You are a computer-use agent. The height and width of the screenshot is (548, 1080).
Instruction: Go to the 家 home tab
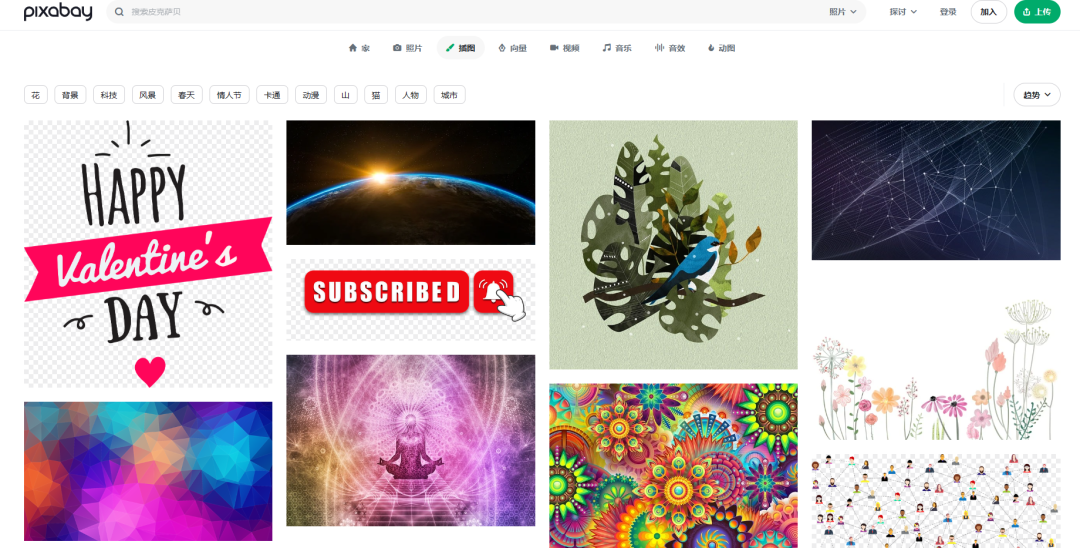[x=359, y=48]
